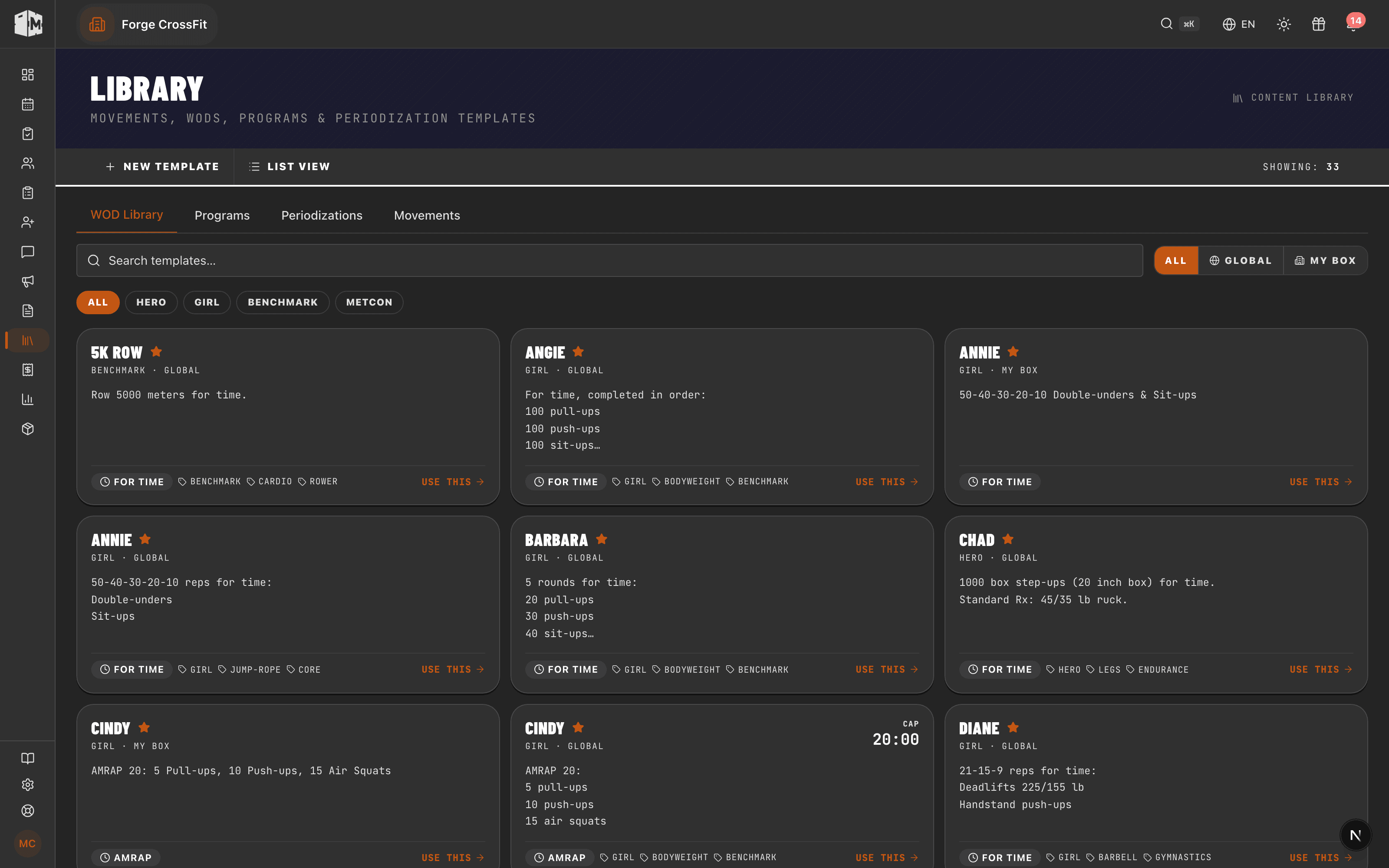Open the lifebuoy support icon
This screenshot has width=1389, height=868.
[x=27, y=811]
